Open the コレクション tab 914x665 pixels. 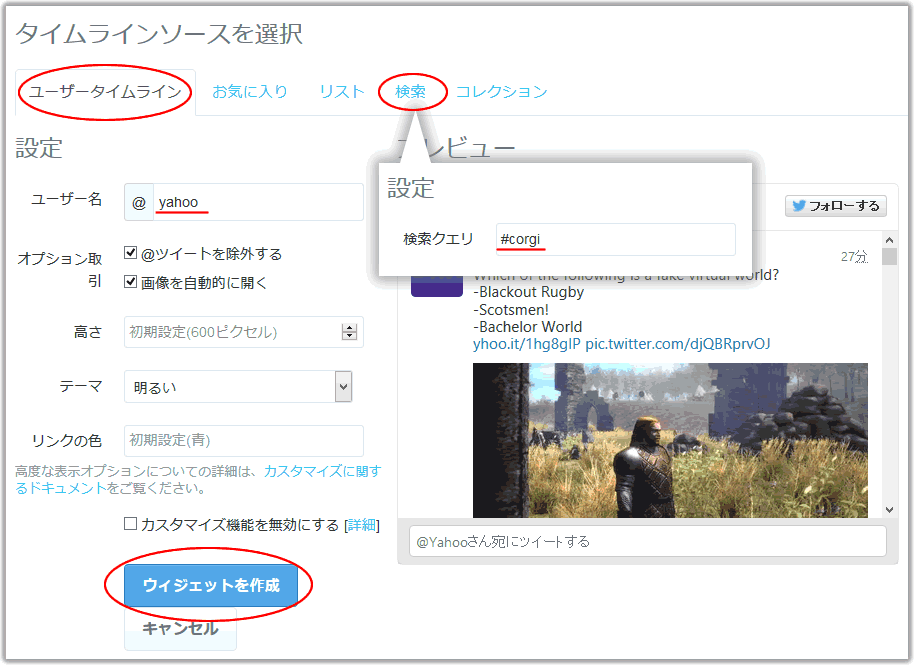point(501,92)
